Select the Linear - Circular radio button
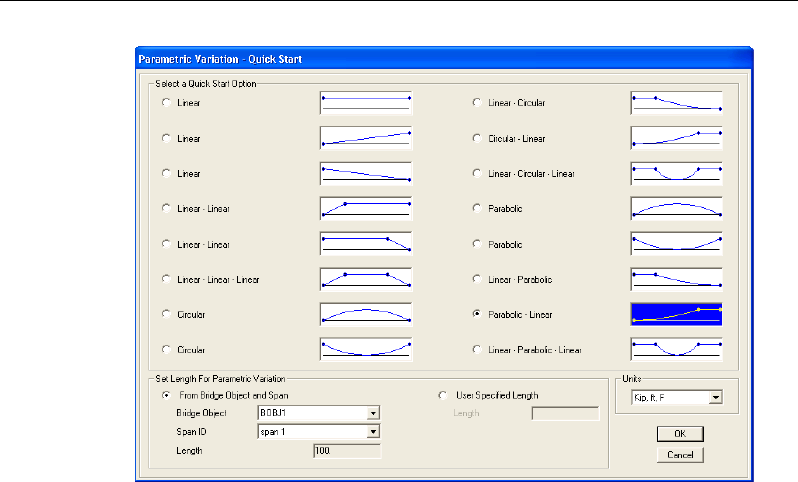This screenshot has width=798, height=482. [477, 103]
